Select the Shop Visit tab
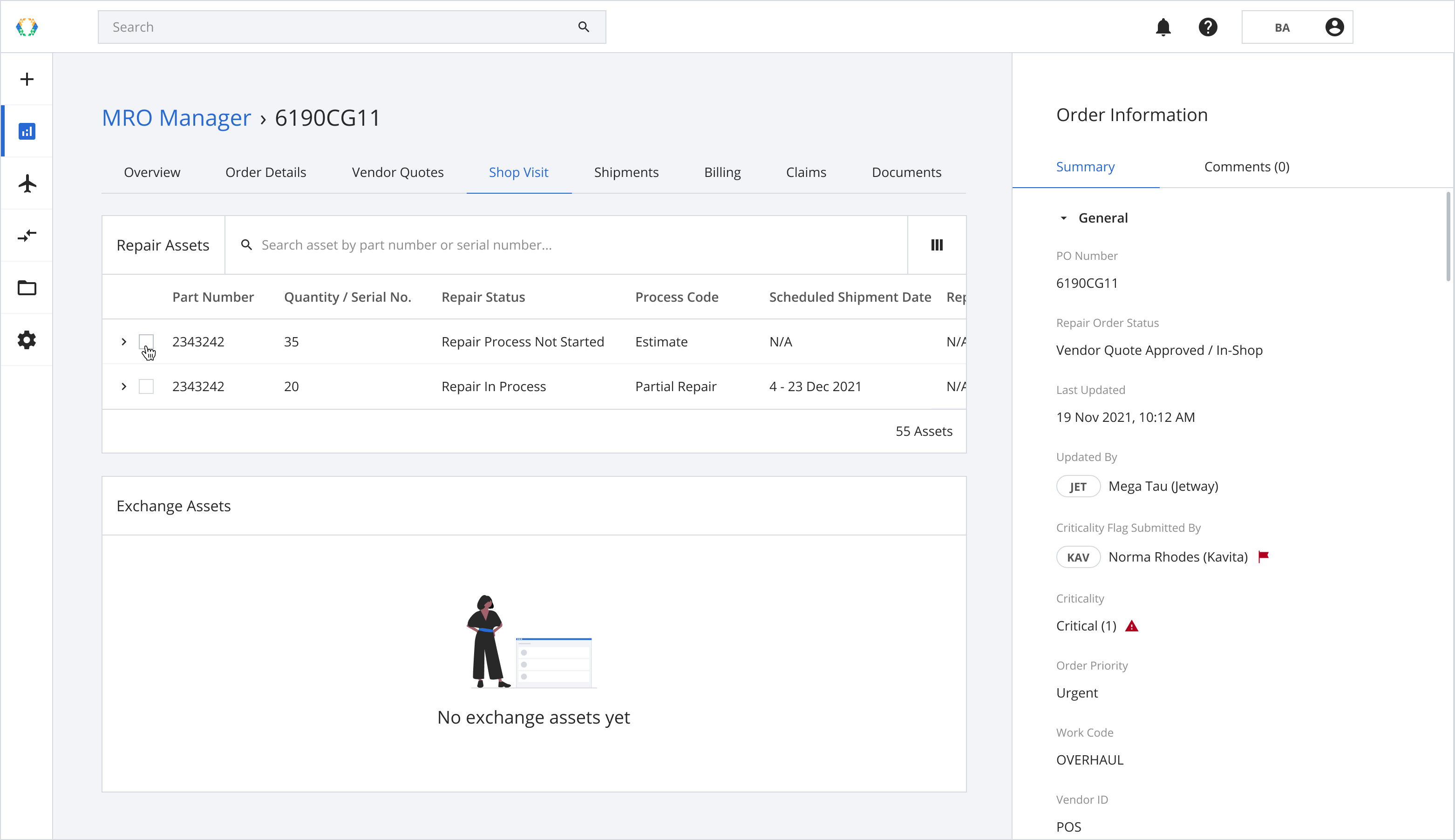The height and width of the screenshot is (840, 1455). (x=518, y=172)
